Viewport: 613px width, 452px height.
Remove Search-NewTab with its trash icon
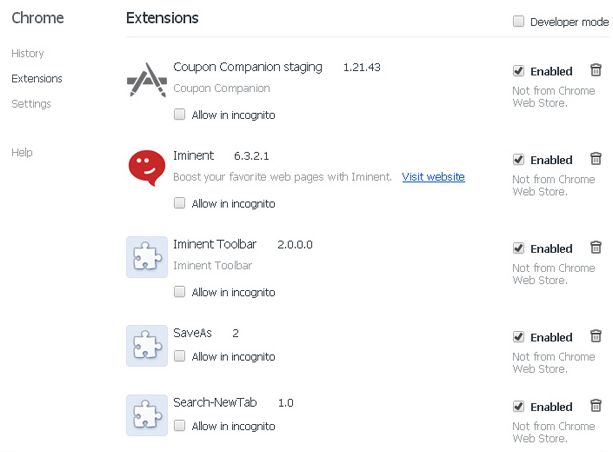[x=596, y=405]
